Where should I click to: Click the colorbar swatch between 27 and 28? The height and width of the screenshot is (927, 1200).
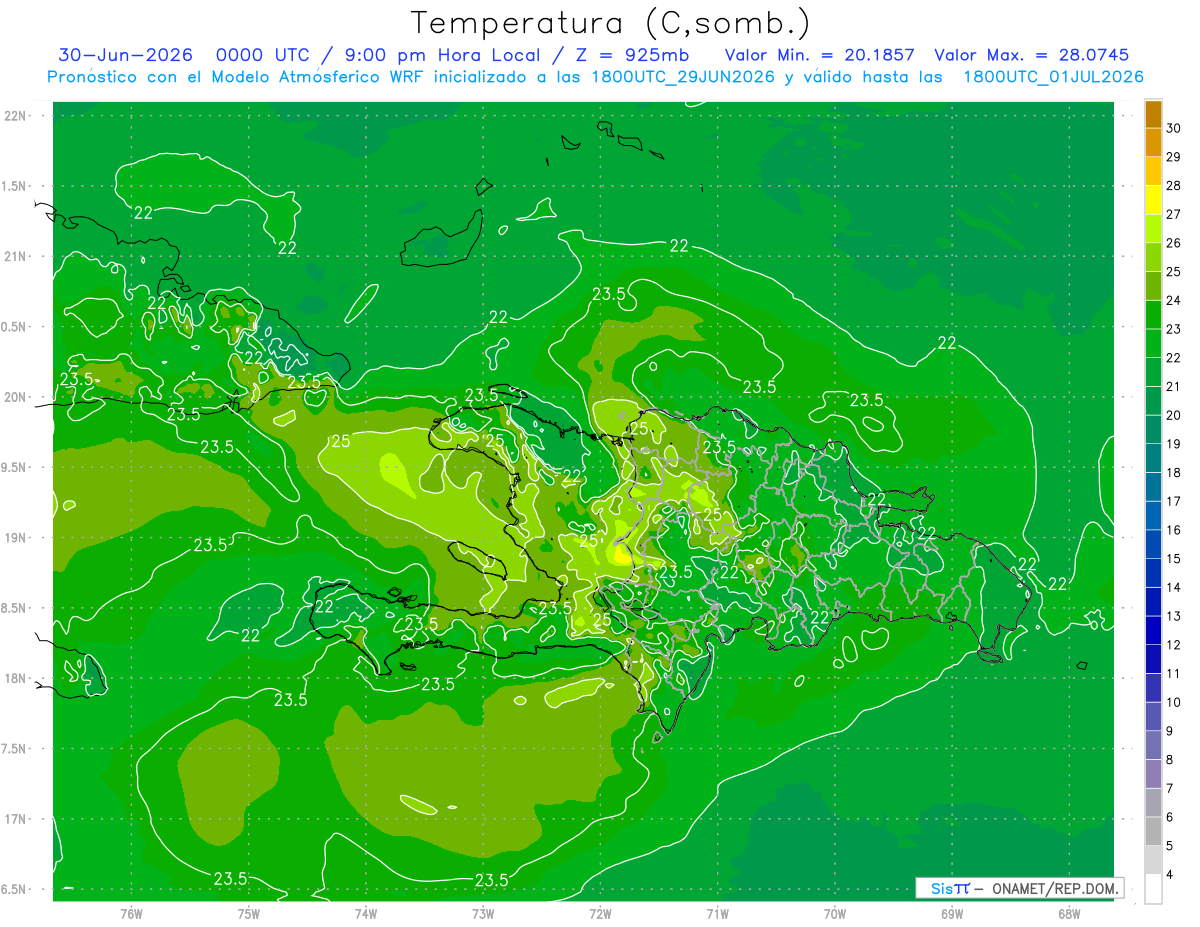1153,200
